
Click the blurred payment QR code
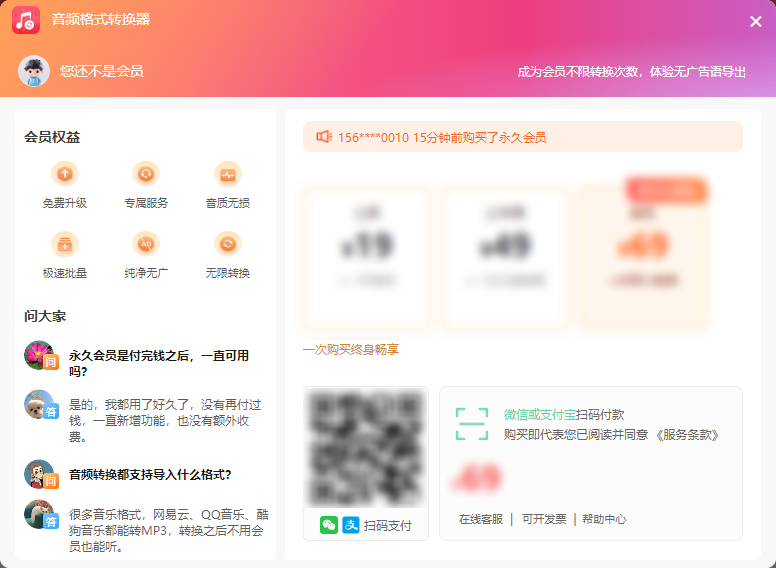366,447
